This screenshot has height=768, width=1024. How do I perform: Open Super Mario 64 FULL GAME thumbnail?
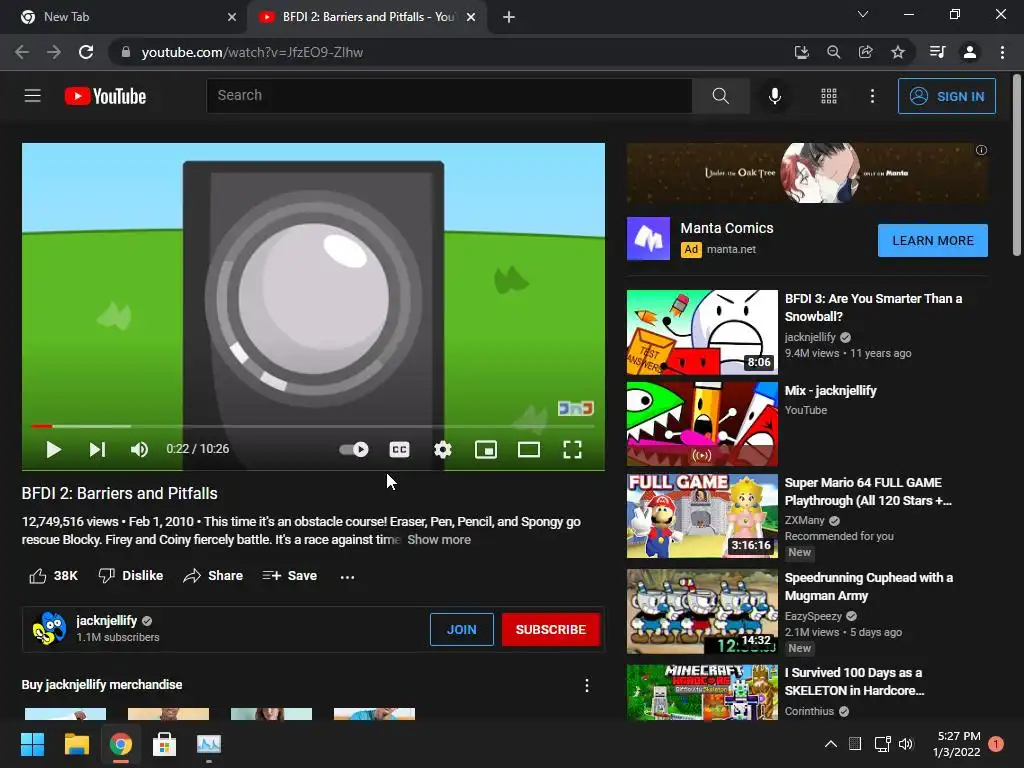[x=702, y=517]
